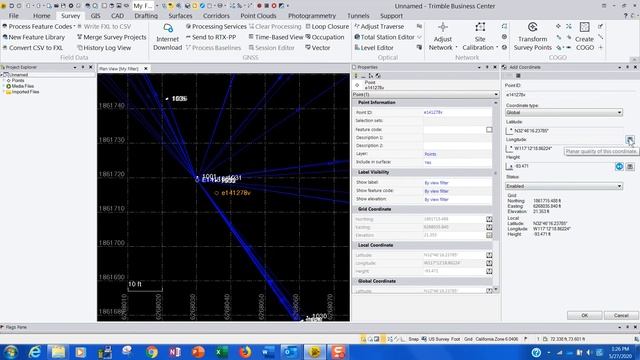Expand the Site Calibration dropdown arrow
The height and width of the screenshot is (360, 640).
point(497,48)
